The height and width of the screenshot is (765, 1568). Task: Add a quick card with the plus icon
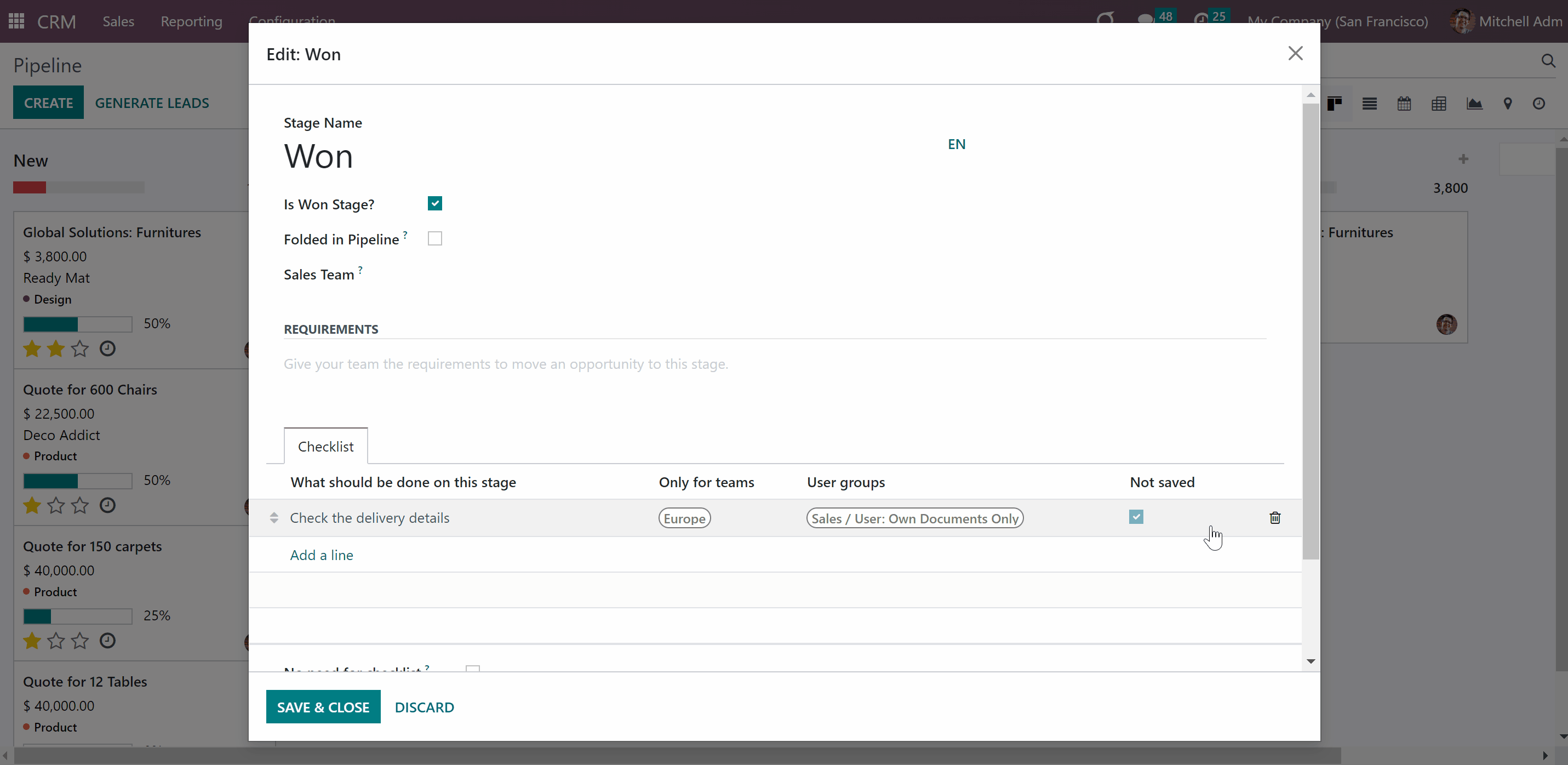(x=1463, y=159)
